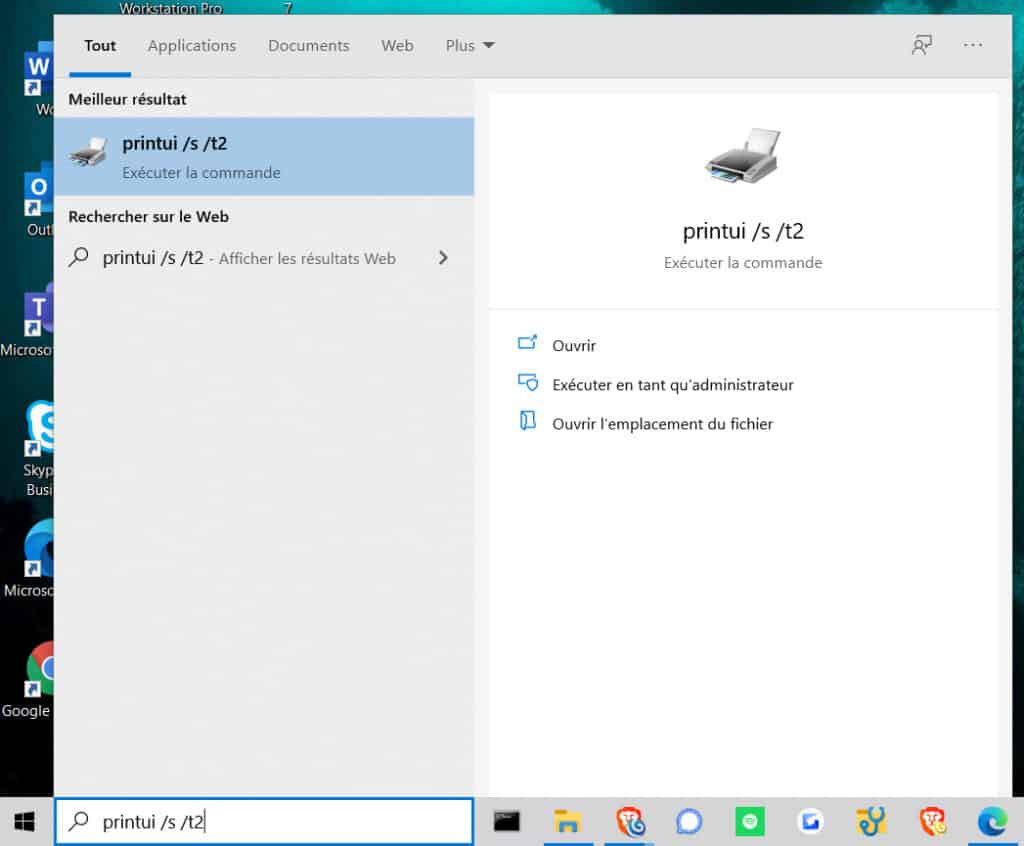The width and height of the screenshot is (1024, 846).
Task: Select best result printui /s /t2
Action: coord(264,157)
